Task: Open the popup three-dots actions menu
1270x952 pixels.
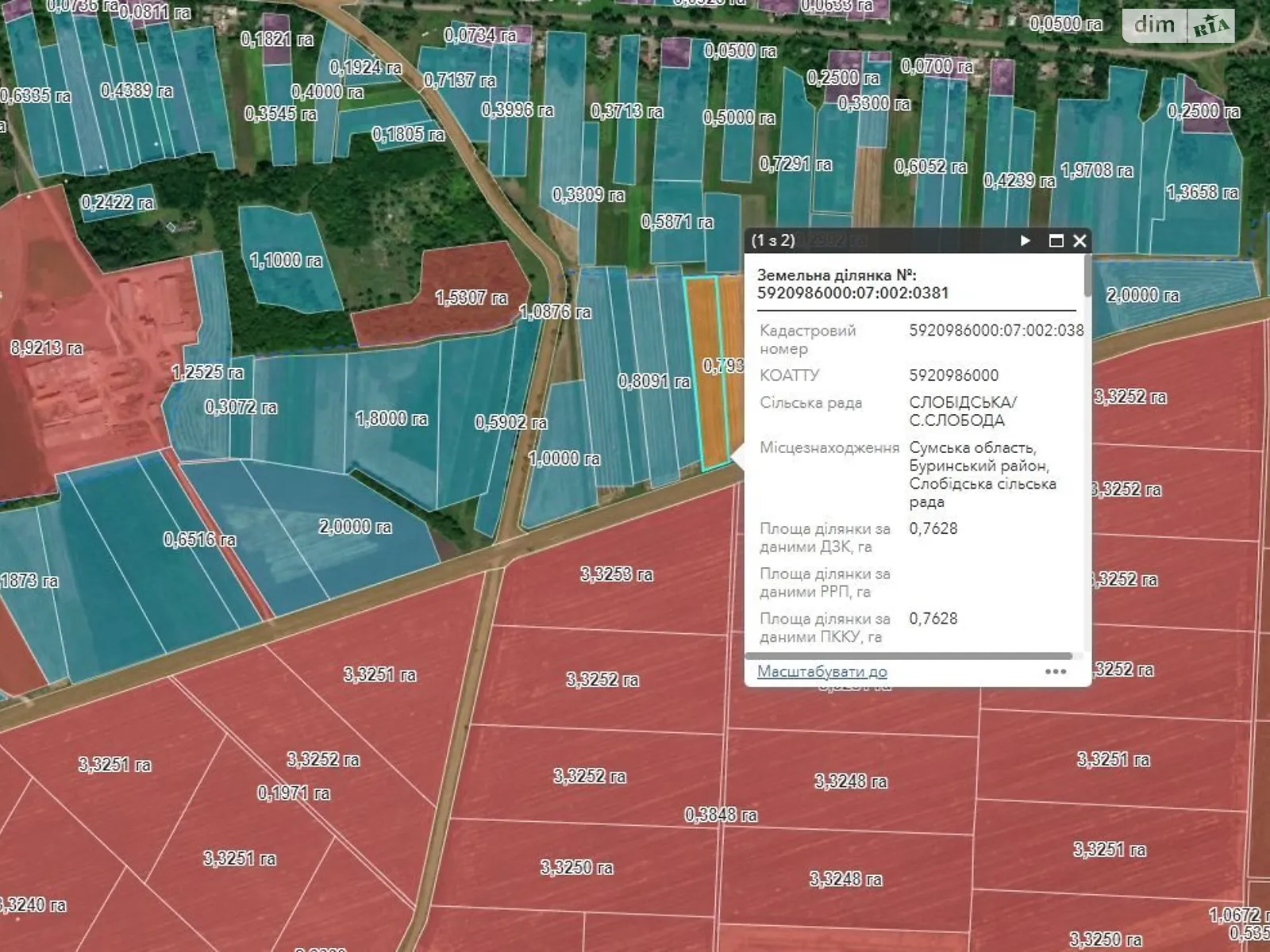Action: 1055,671
